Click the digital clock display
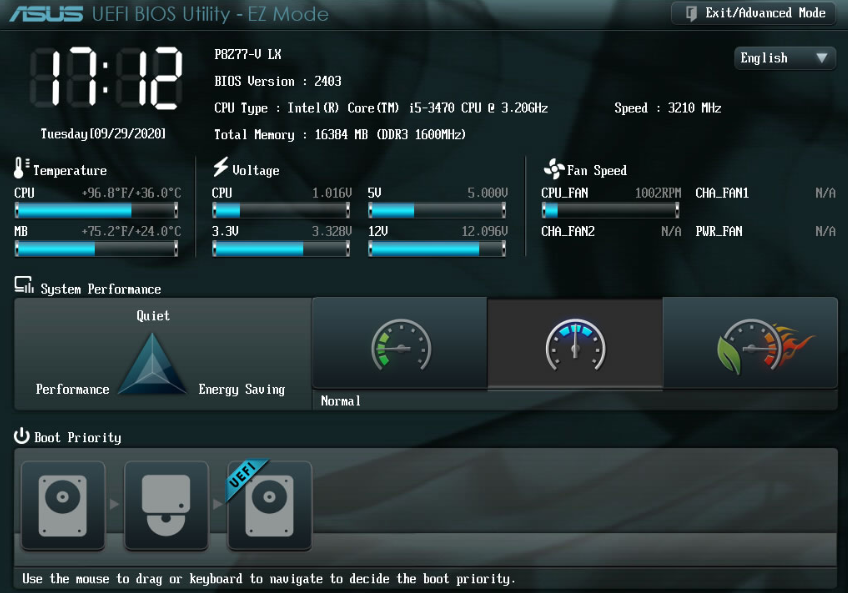The width and height of the screenshot is (848, 593). pos(105,77)
